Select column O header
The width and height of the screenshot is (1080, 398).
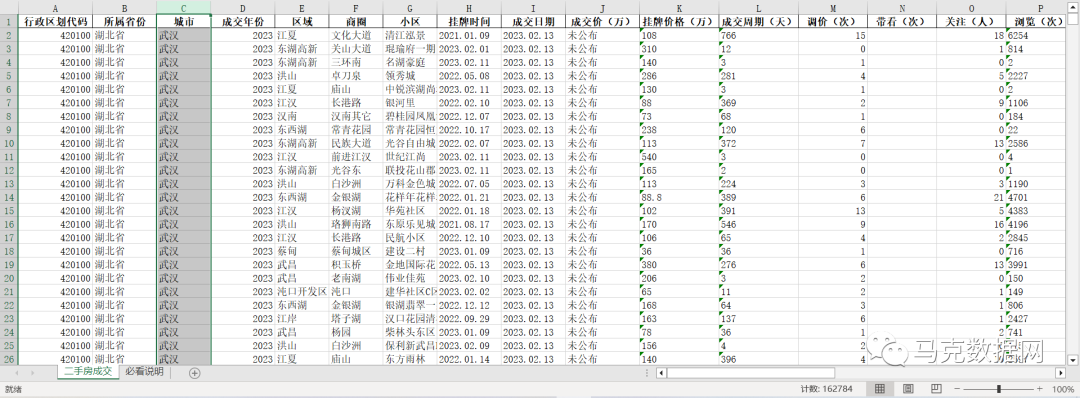pos(971,8)
